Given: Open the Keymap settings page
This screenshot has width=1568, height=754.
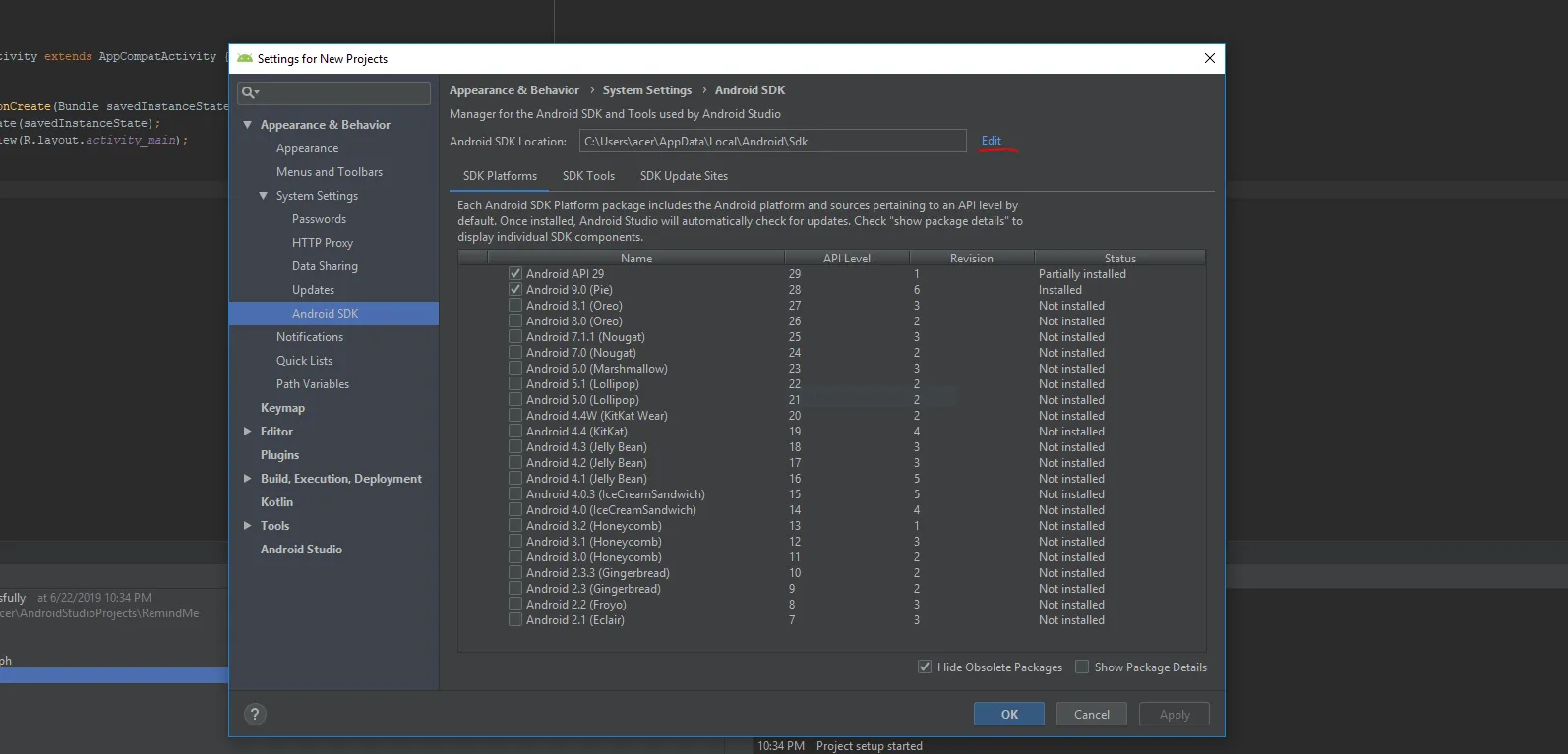Looking at the screenshot, I should (x=282, y=408).
